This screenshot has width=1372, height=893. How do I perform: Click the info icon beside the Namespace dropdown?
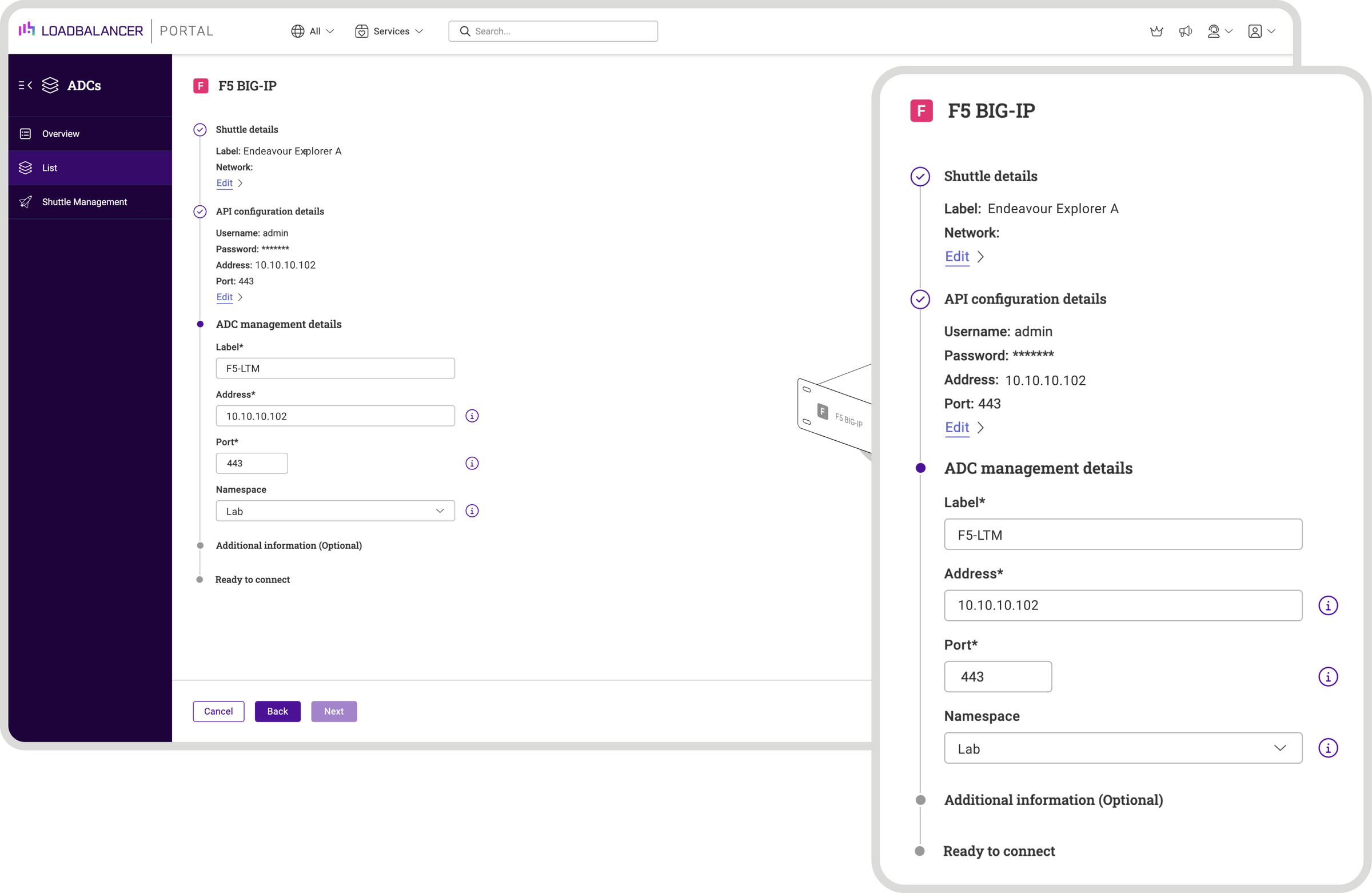pyautogui.click(x=472, y=511)
